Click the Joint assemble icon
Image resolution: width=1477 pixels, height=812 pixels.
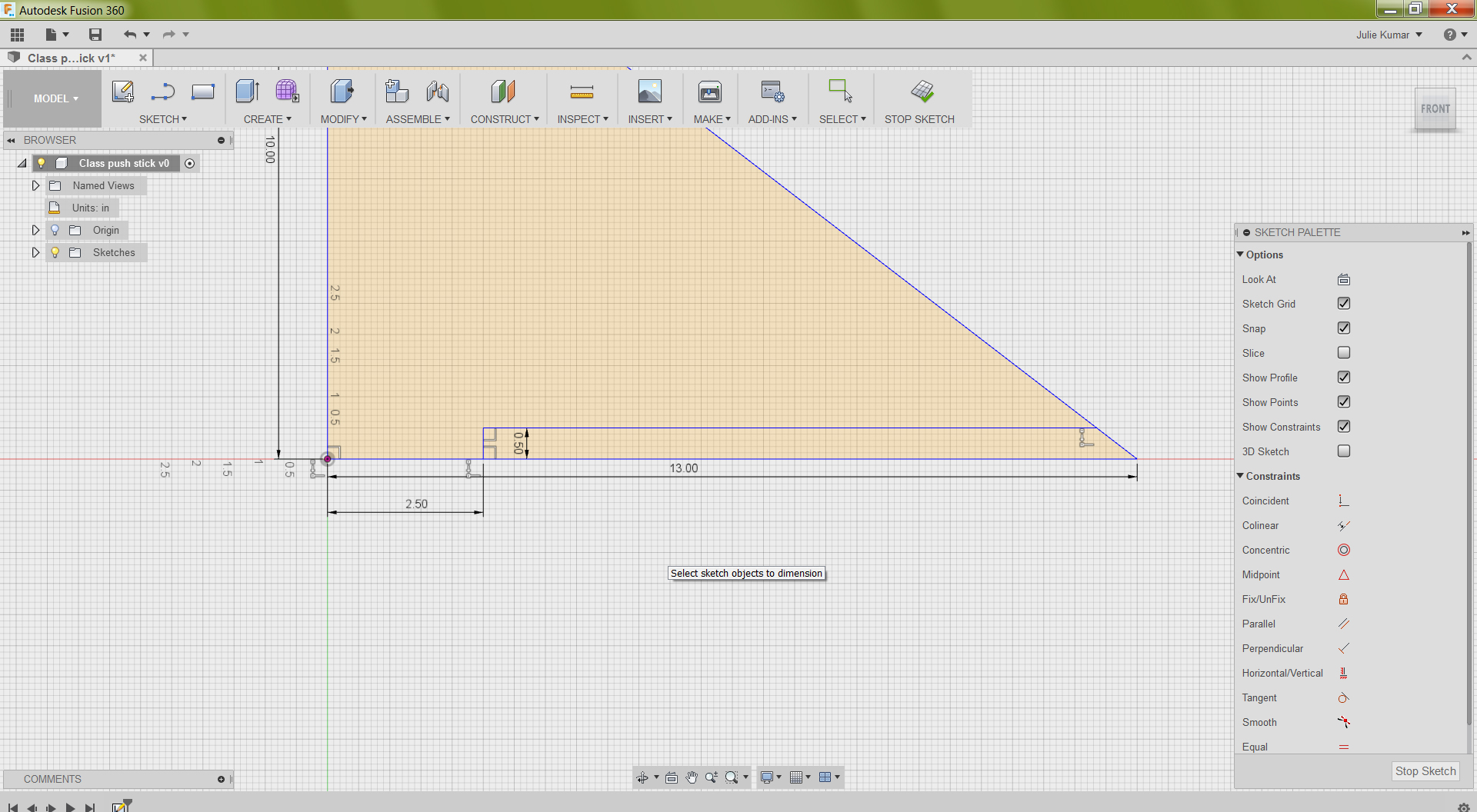438,92
